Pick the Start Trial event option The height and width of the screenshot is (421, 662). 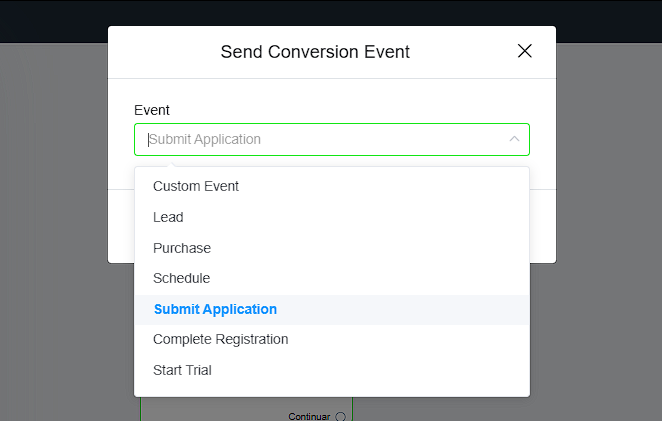click(182, 370)
